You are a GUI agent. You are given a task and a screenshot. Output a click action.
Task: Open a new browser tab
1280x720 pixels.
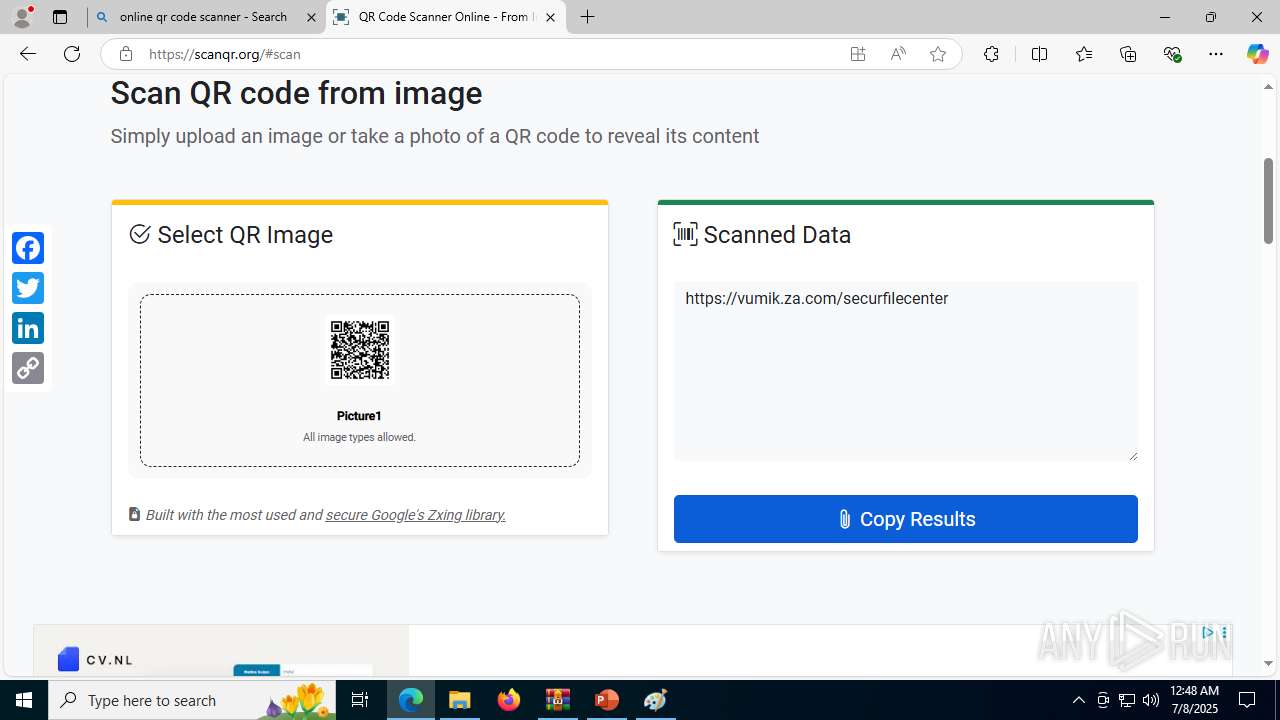coord(588,17)
